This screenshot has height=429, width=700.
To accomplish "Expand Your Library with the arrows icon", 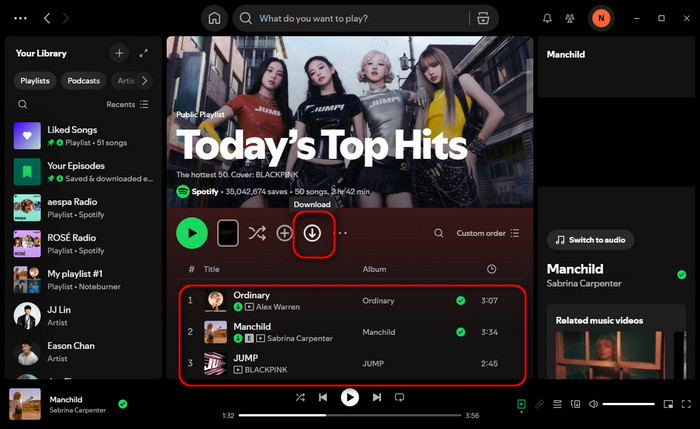I will click(x=143, y=53).
